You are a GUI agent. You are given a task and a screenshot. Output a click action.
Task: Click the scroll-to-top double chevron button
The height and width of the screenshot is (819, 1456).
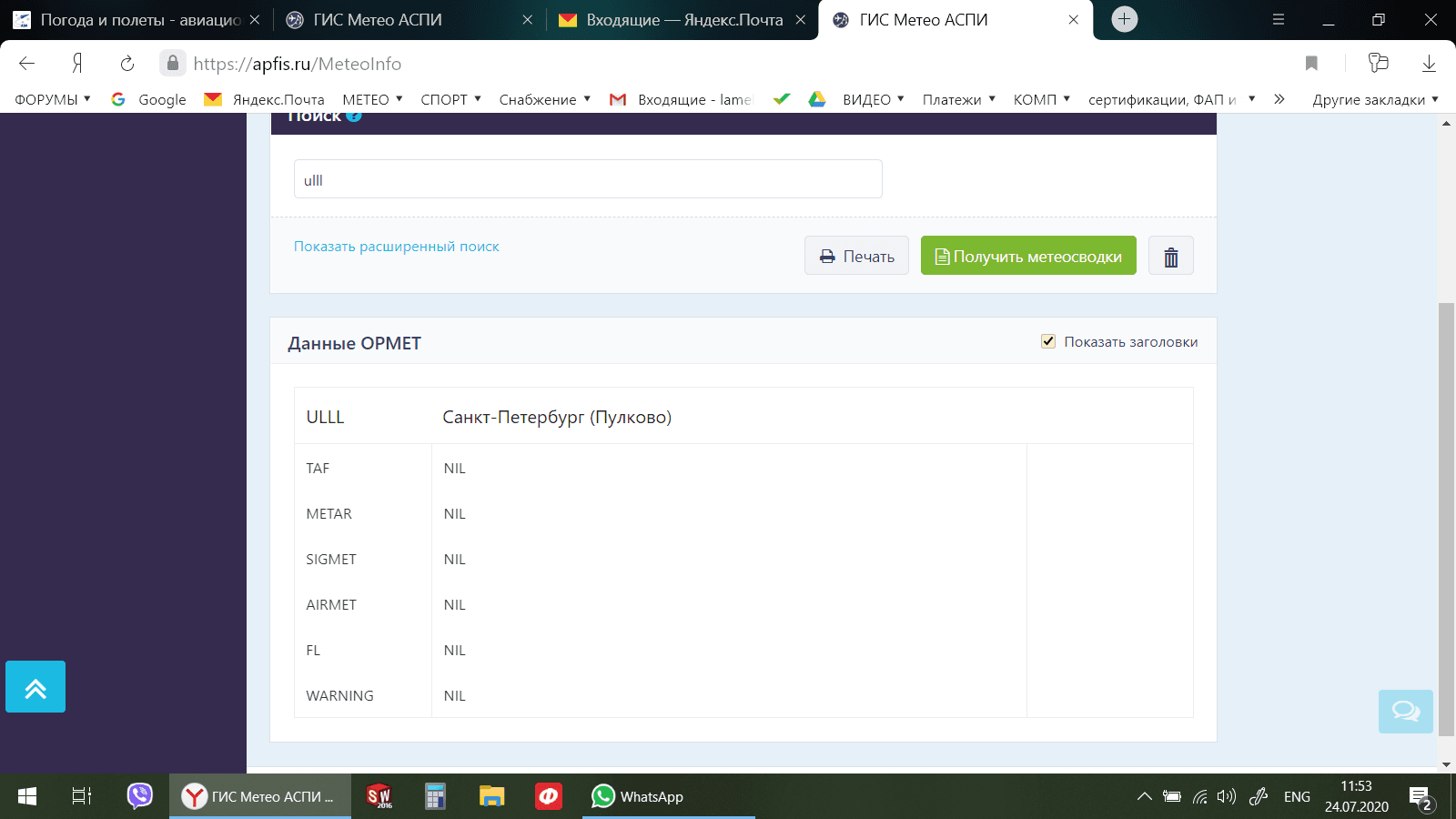(x=35, y=687)
